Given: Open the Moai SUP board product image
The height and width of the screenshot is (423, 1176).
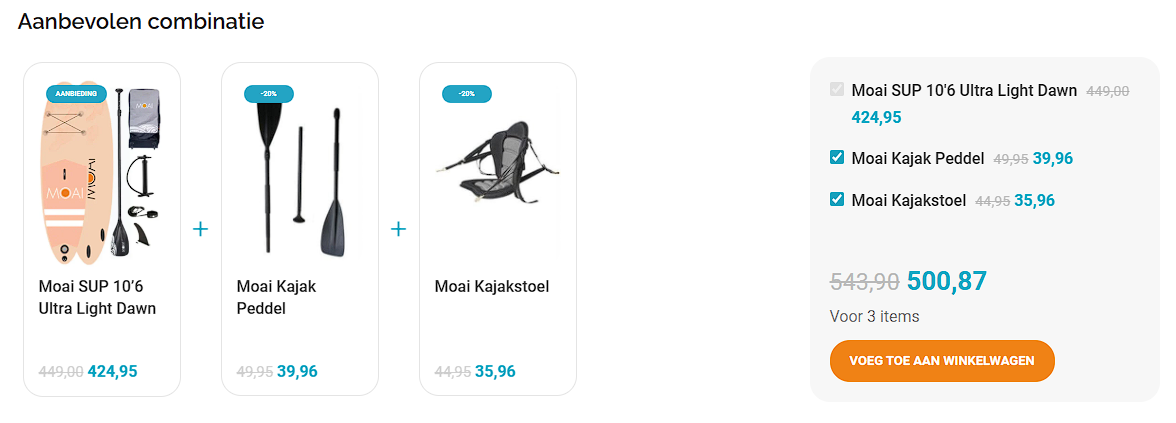Looking at the screenshot, I should tap(101, 176).
